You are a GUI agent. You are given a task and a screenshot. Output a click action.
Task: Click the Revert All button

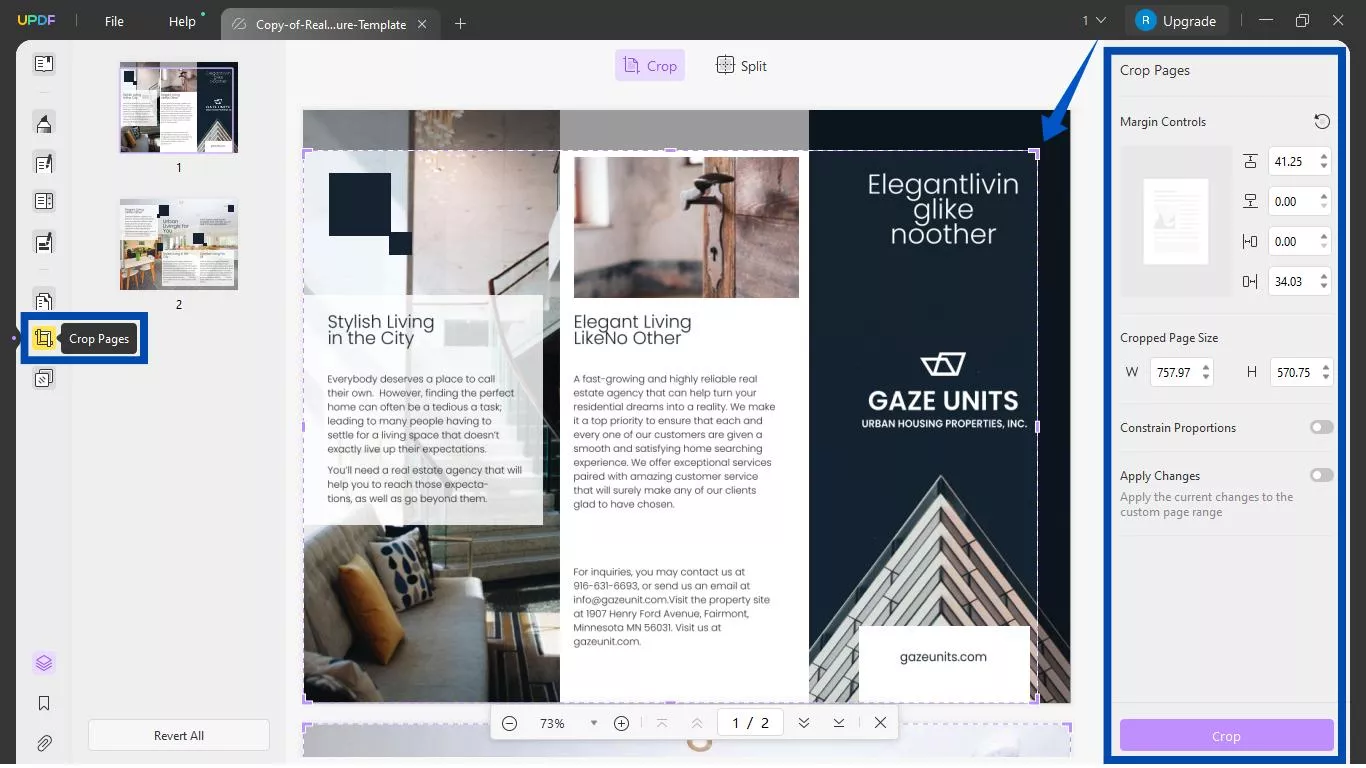pos(179,735)
